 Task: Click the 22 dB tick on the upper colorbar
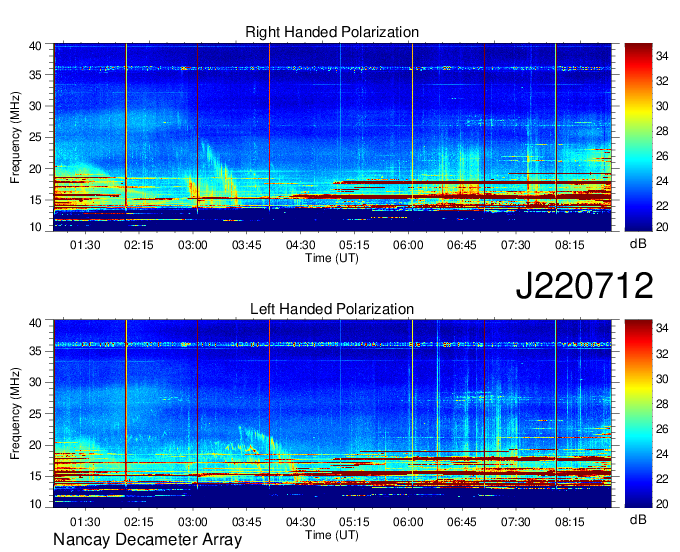click(661, 206)
